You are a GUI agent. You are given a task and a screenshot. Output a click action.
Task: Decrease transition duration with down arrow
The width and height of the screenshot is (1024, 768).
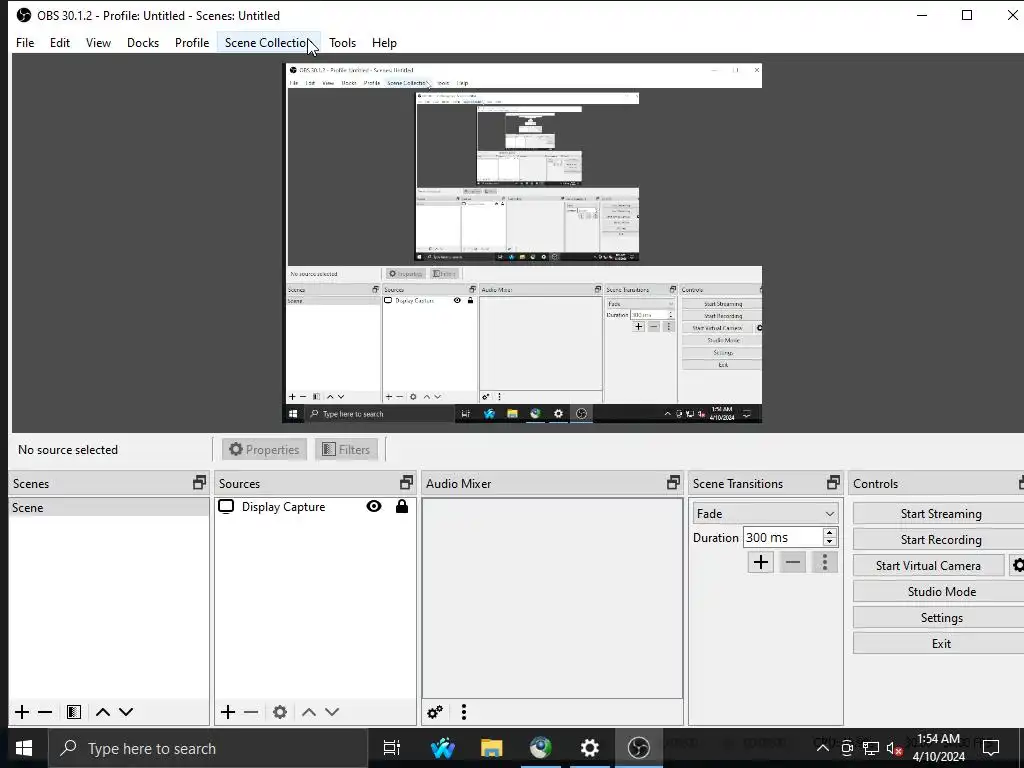coord(829,542)
